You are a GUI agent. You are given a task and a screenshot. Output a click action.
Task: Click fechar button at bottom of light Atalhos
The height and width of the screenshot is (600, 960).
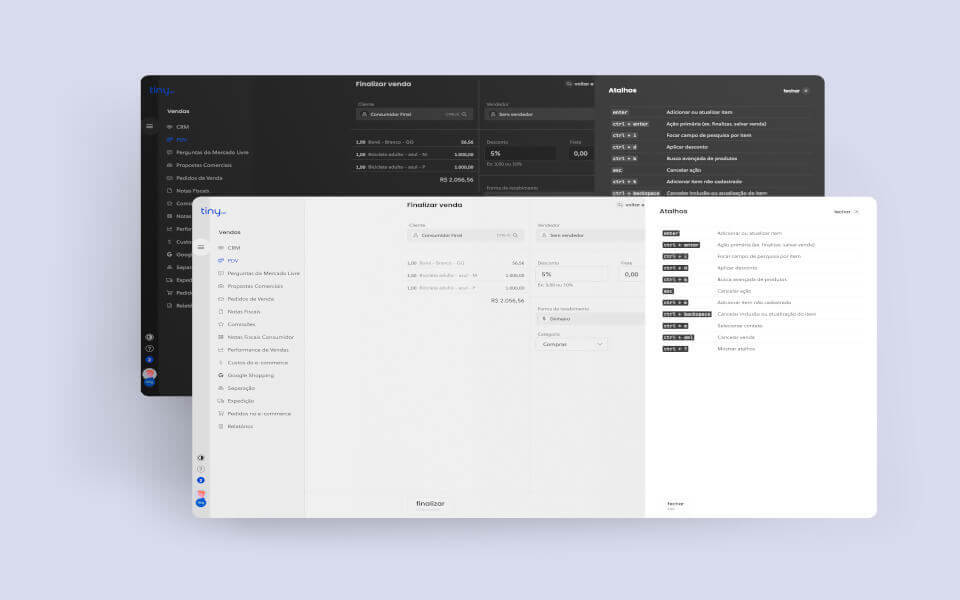pos(675,505)
